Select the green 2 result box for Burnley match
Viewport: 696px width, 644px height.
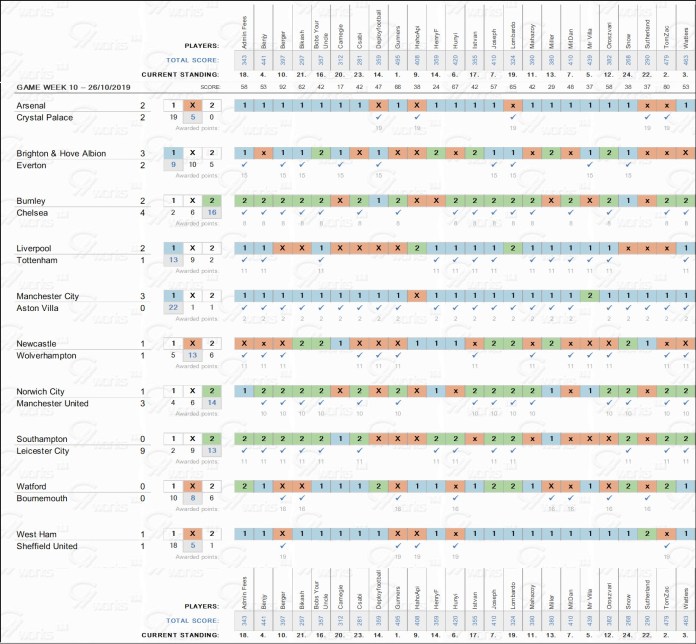click(211, 201)
